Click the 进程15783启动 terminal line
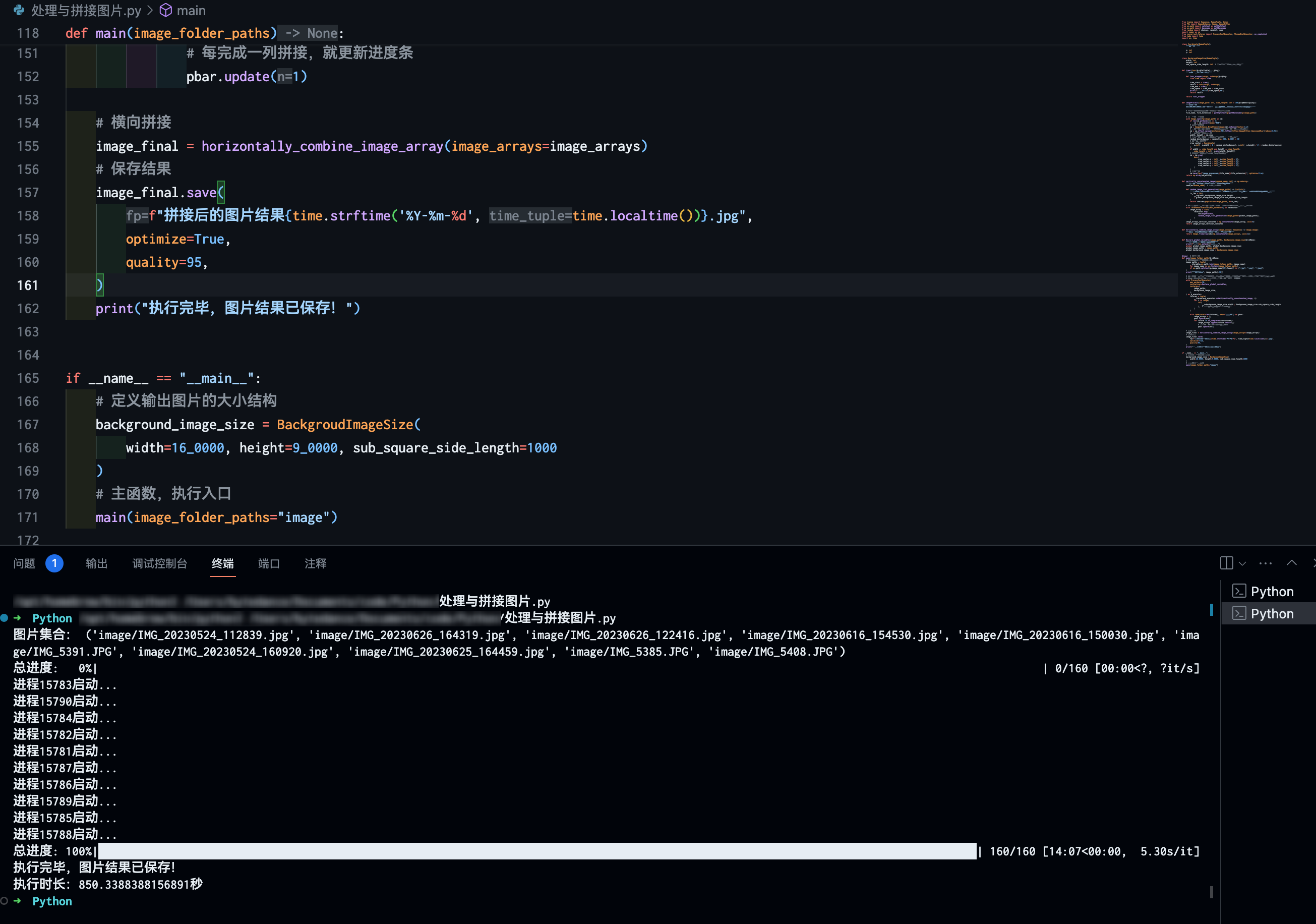 pyautogui.click(x=65, y=684)
